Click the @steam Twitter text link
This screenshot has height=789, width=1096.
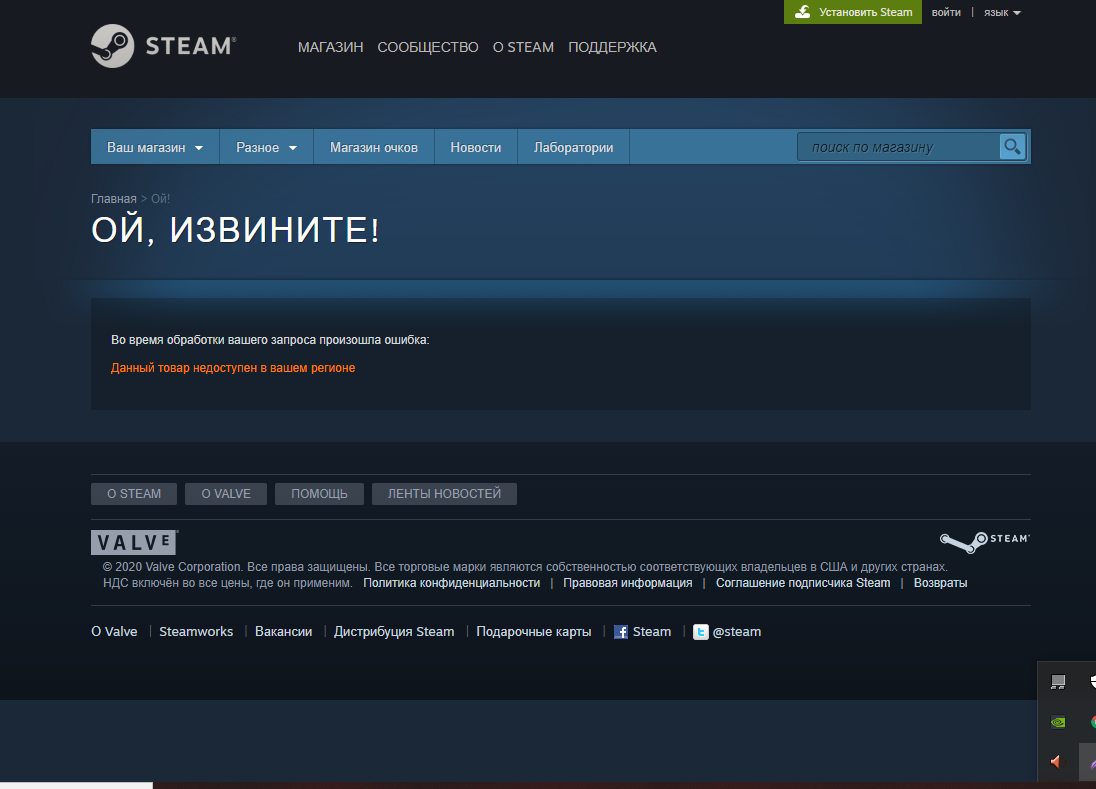click(x=737, y=632)
